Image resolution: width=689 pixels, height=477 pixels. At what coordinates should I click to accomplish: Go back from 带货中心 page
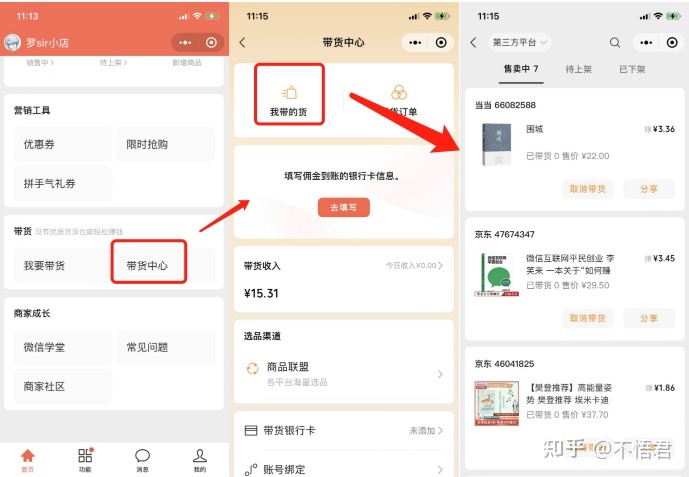(x=243, y=43)
